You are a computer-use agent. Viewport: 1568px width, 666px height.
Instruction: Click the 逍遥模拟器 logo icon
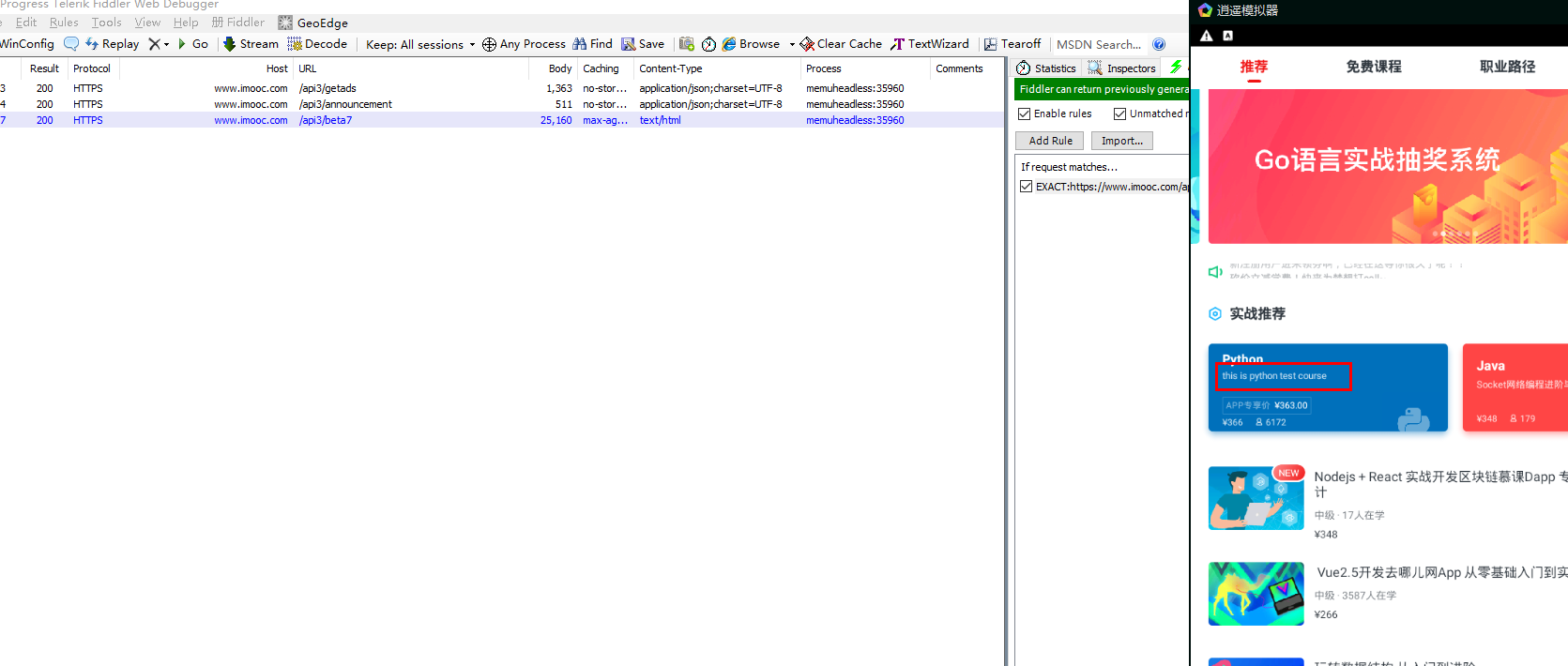[x=1205, y=10]
